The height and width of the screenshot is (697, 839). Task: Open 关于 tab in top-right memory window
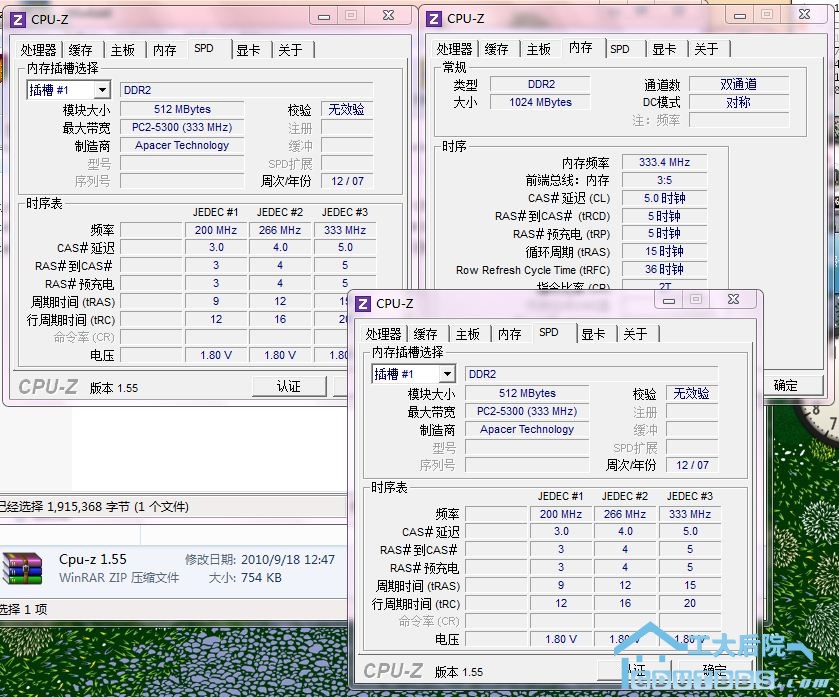706,49
